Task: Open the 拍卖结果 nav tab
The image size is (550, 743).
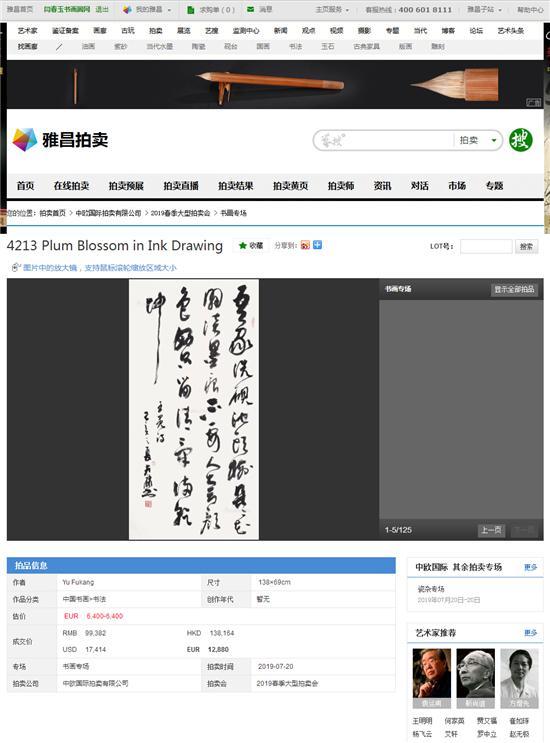Action: tap(236, 186)
